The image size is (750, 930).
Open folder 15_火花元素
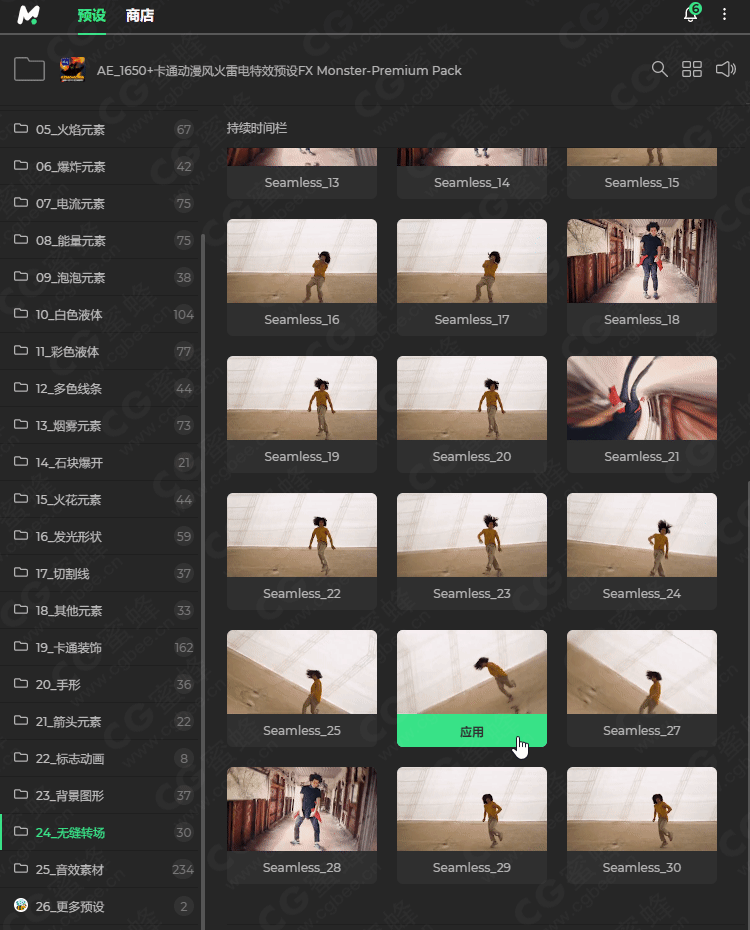[100, 499]
